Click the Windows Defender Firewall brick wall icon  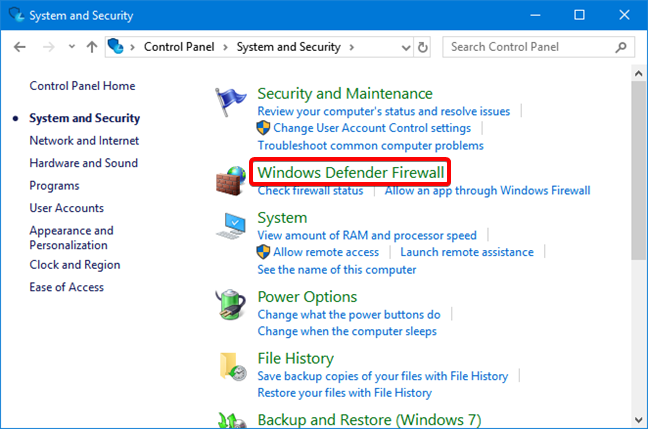[231, 181]
